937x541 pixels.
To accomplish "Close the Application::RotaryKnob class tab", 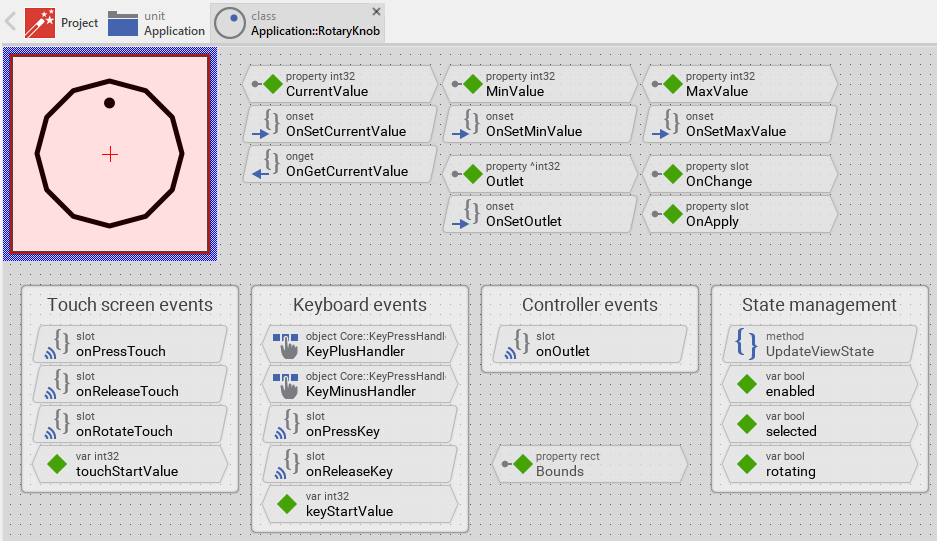I will click(376, 11).
